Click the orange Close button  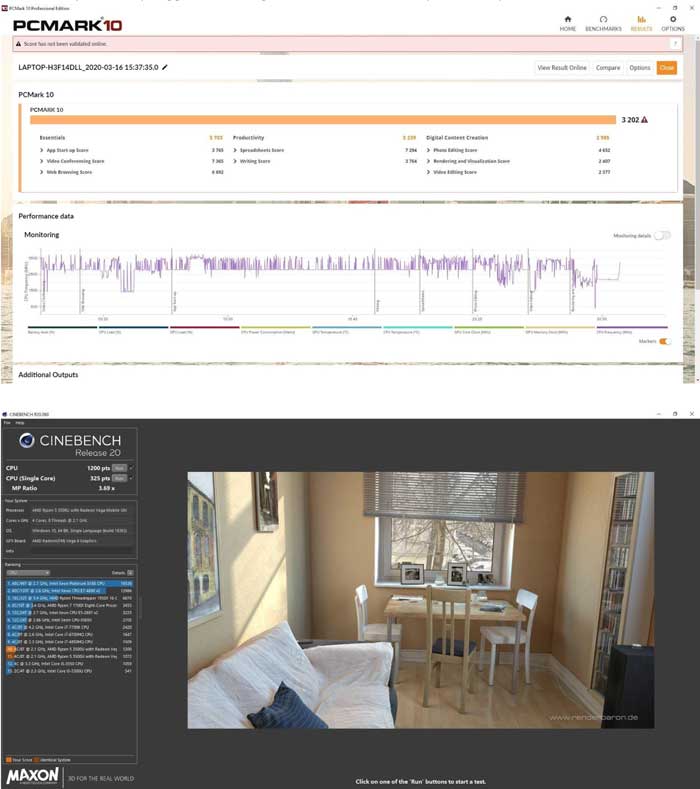(x=667, y=67)
